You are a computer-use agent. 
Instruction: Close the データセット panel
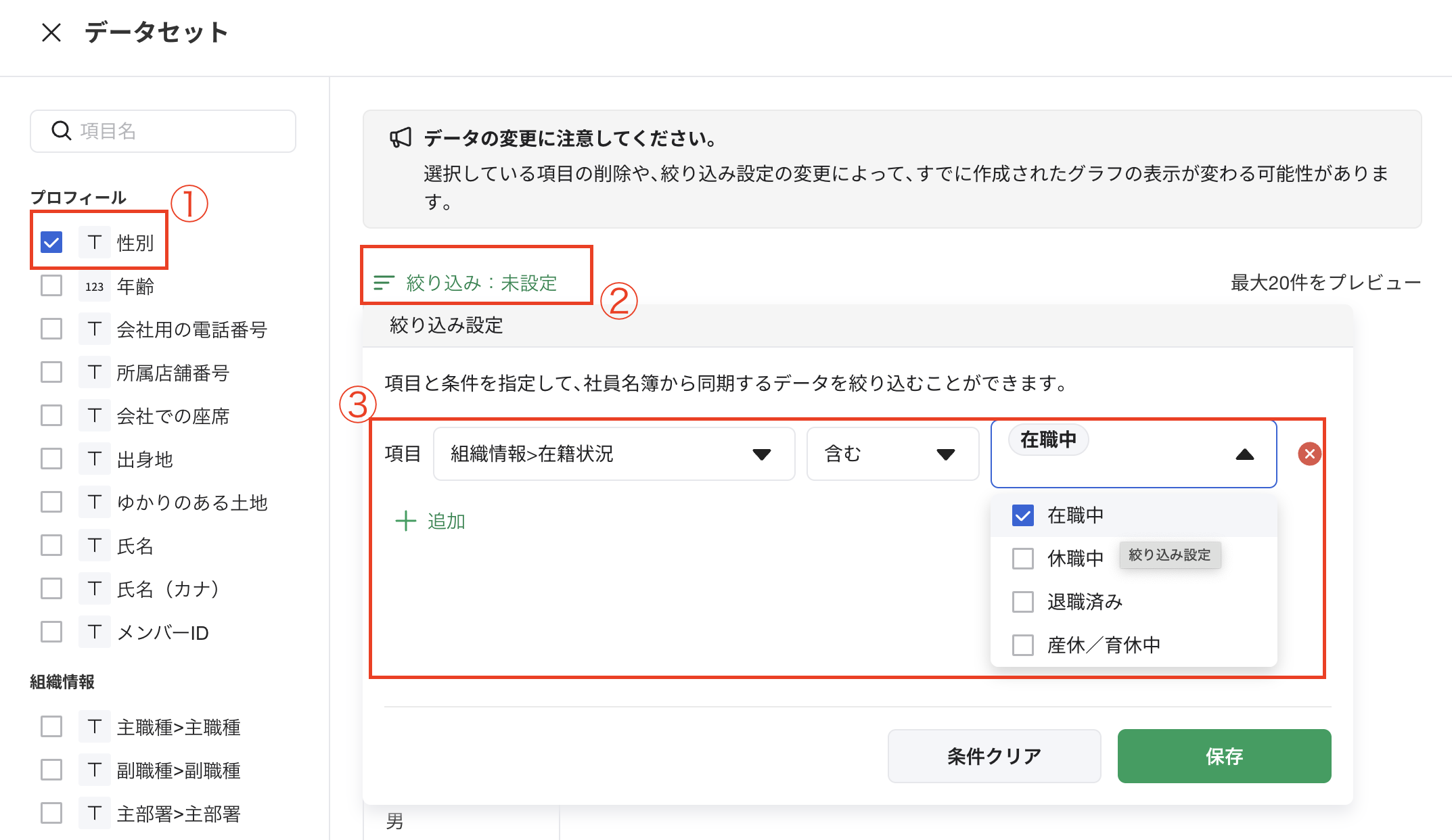coord(51,32)
